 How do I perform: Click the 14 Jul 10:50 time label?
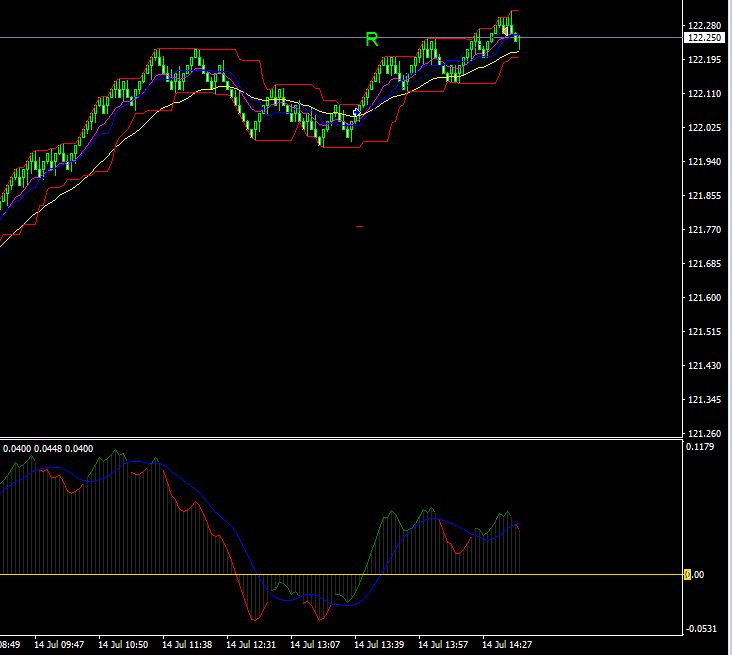click(x=123, y=645)
